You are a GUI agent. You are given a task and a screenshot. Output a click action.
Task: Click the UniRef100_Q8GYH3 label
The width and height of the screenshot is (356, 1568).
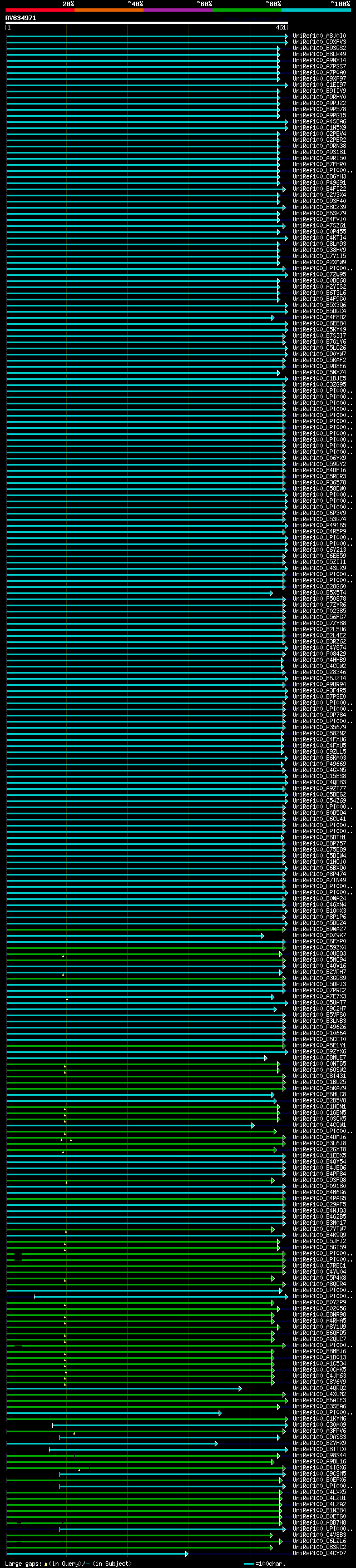319,176
